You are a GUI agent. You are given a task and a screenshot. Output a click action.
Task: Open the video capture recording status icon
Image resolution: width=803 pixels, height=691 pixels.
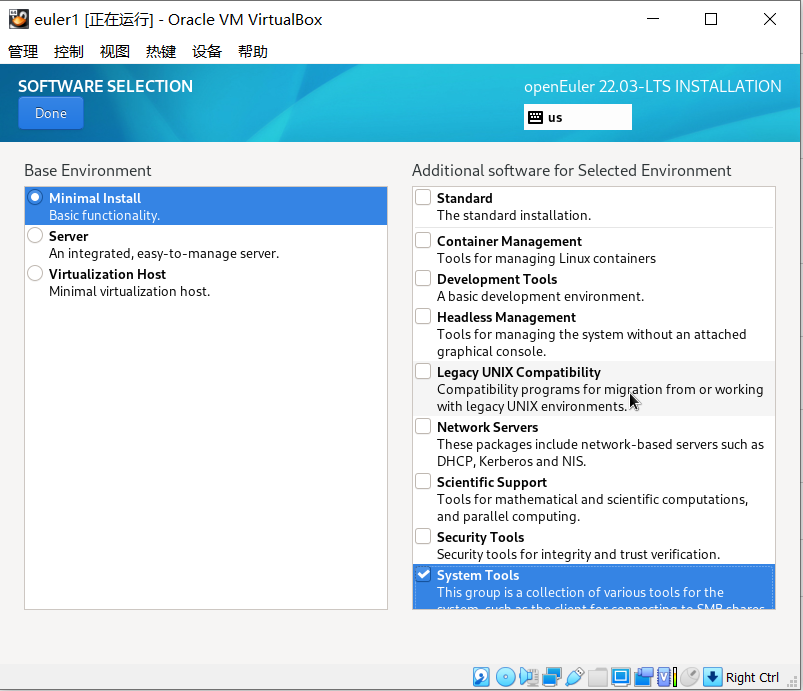[644, 677]
